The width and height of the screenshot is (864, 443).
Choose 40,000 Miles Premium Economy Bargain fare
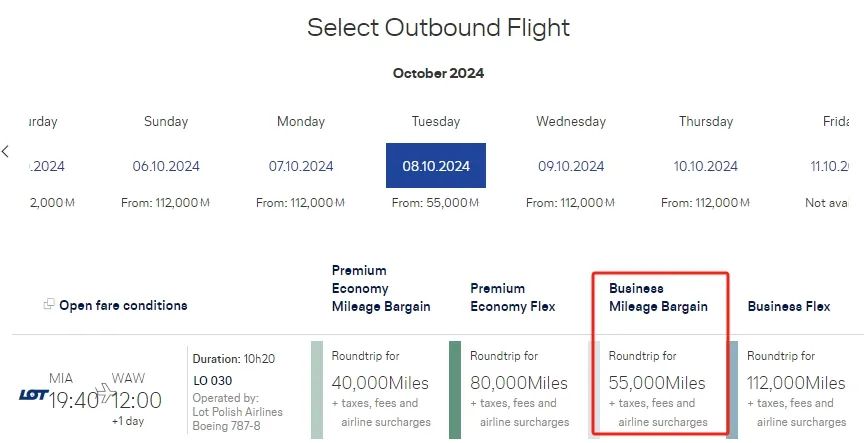pyautogui.click(x=380, y=390)
